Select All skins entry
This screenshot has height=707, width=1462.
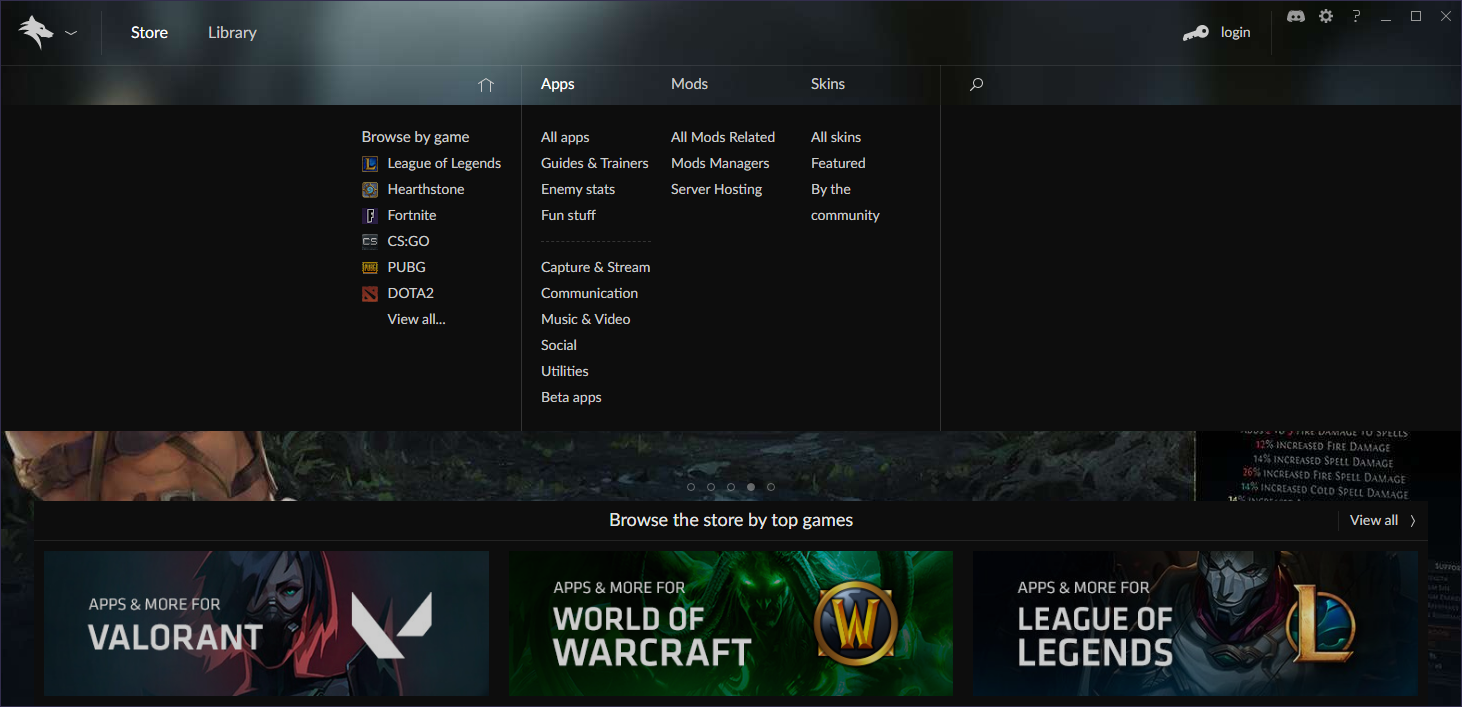pos(836,137)
